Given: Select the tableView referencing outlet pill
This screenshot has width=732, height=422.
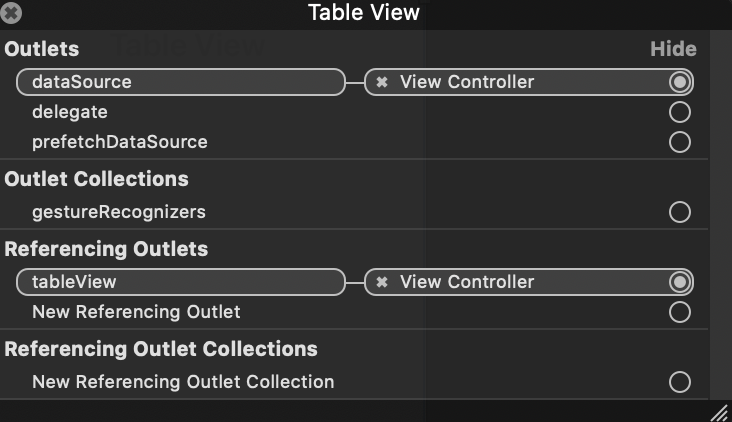Looking at the screenshot, I should point(181,282).
